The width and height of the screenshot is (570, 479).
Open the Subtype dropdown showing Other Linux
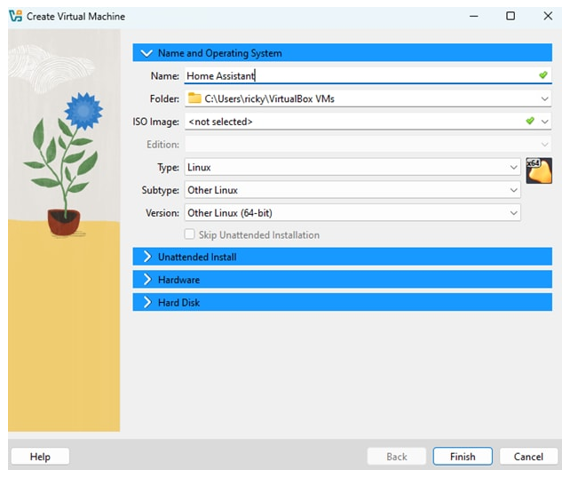click(352, 190)
